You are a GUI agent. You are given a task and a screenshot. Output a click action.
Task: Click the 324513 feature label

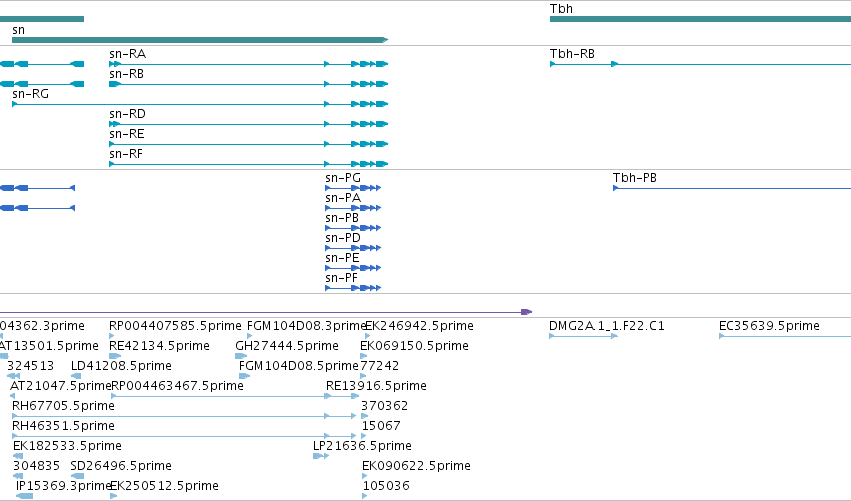(x=30, y=366)
